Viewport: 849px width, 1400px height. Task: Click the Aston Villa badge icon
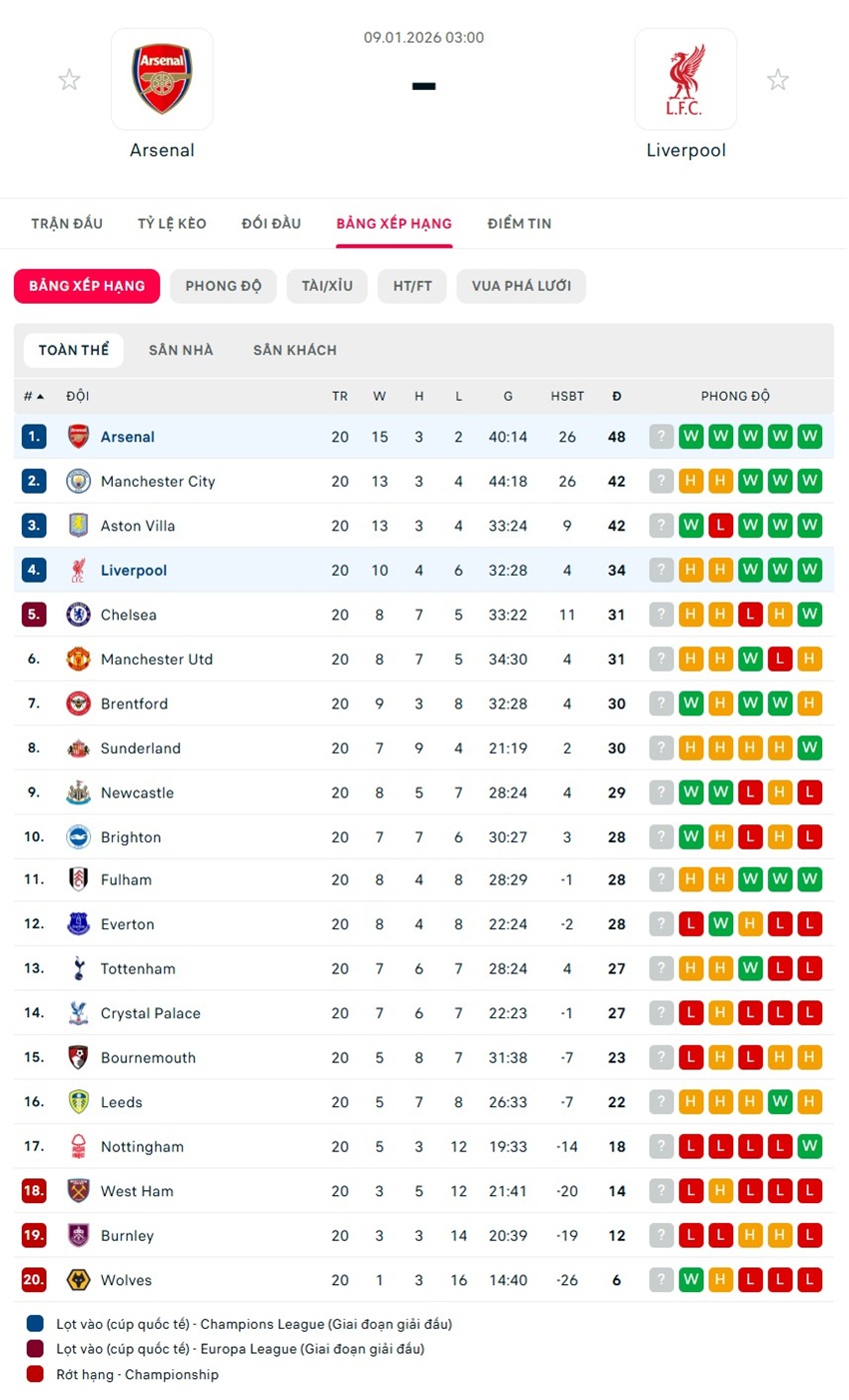(78, 526)
